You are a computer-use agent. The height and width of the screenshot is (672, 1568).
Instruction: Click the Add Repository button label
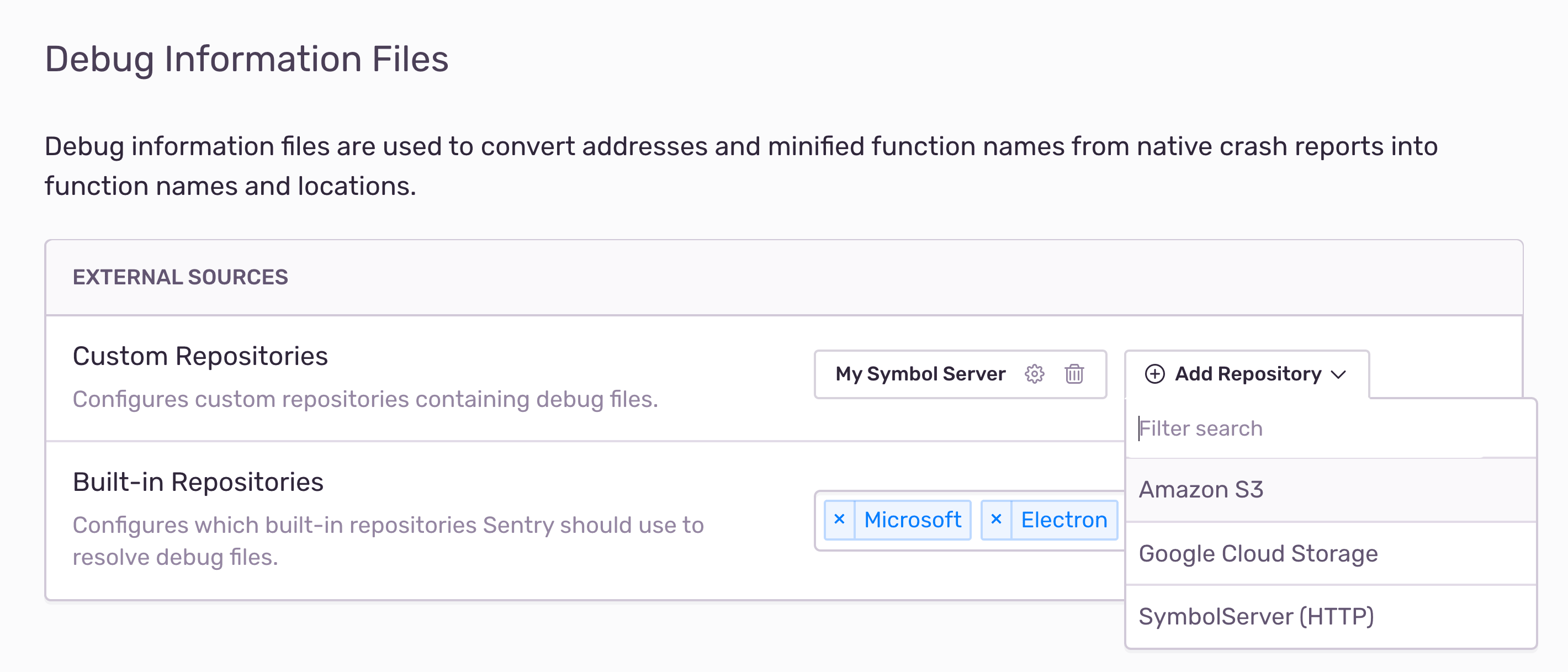(x=1248, y=374)
